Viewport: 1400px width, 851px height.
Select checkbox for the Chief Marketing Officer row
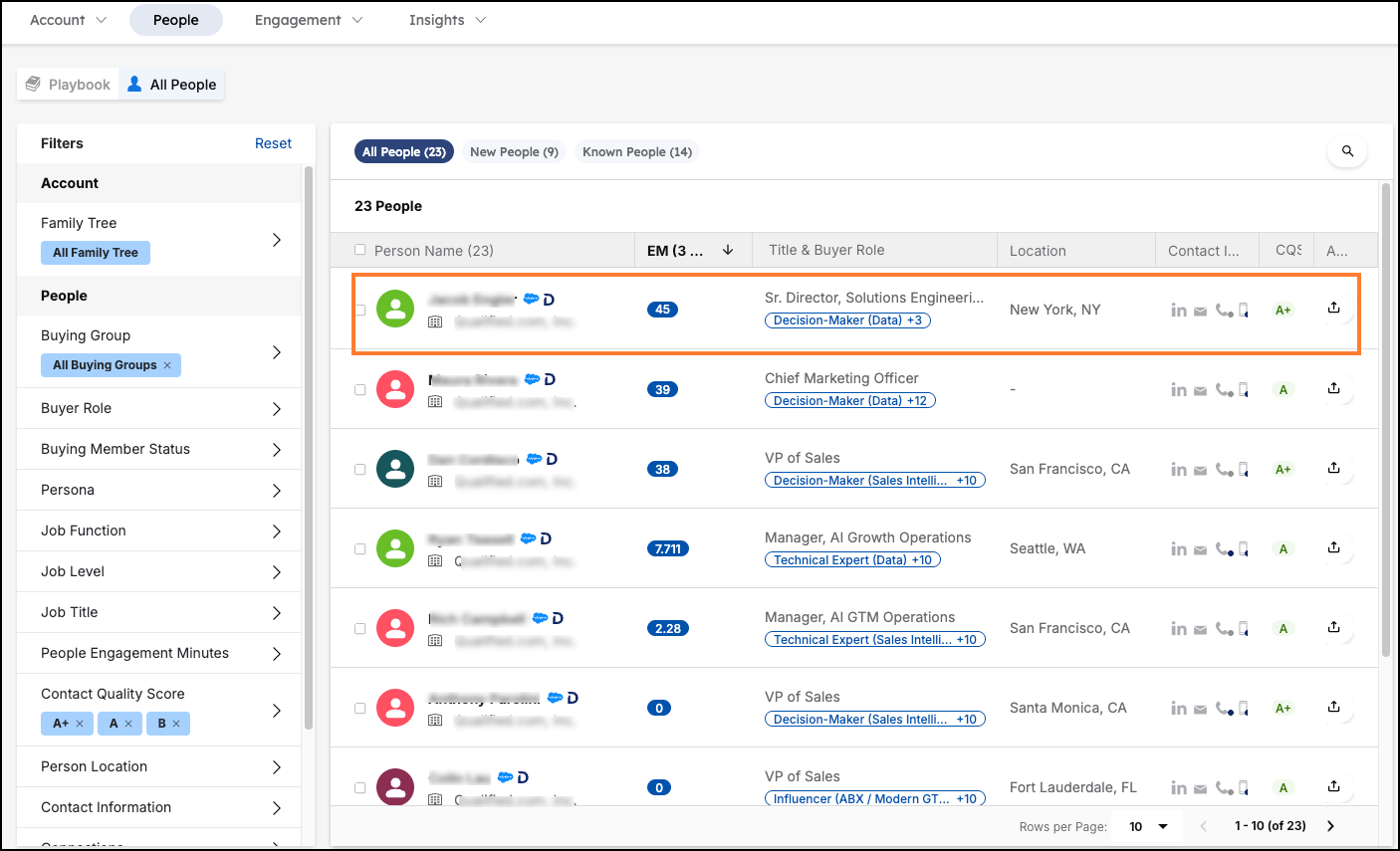(x=360, y=390)
